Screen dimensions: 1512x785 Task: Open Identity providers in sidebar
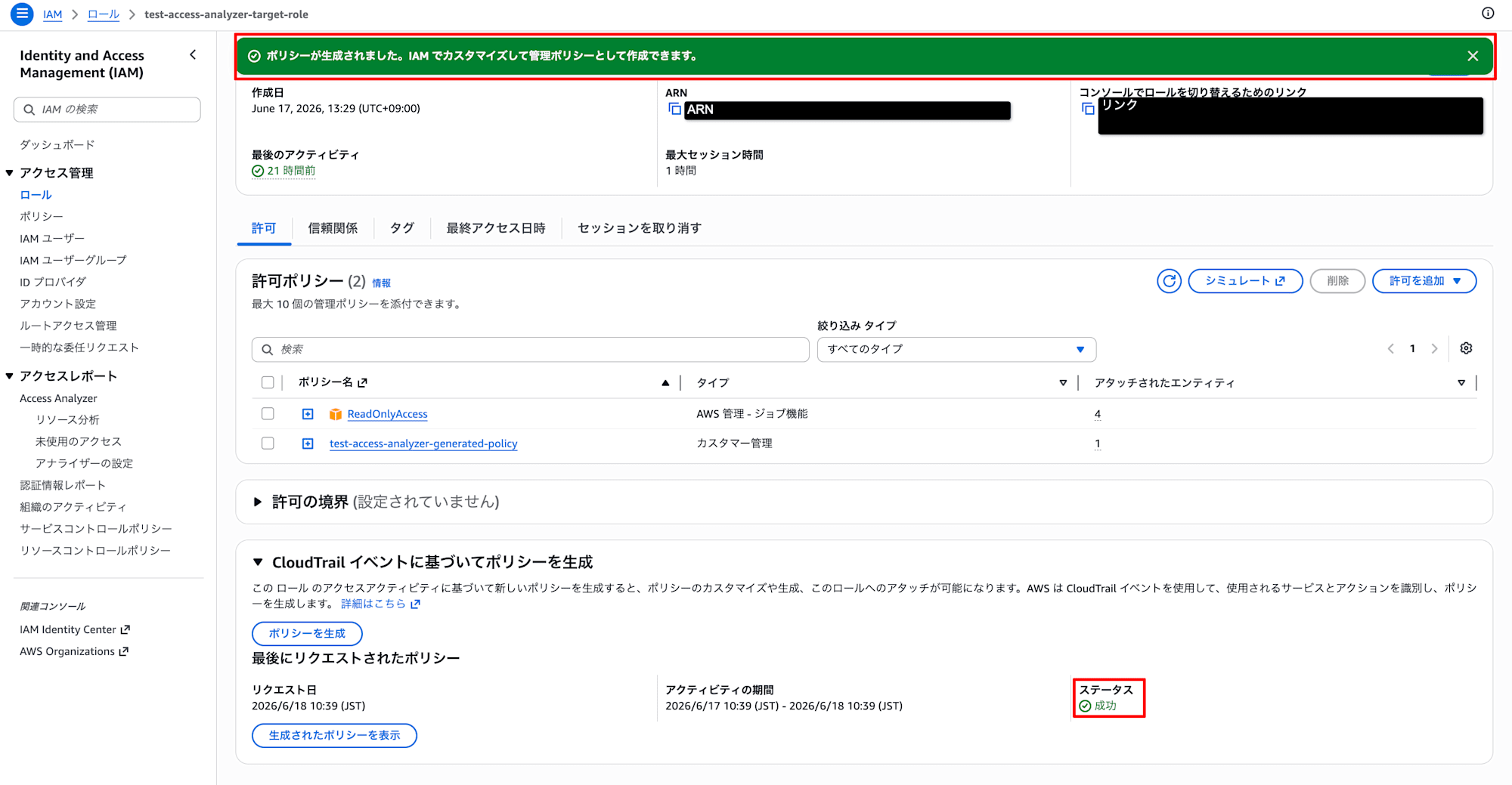(x=53, y=282)
